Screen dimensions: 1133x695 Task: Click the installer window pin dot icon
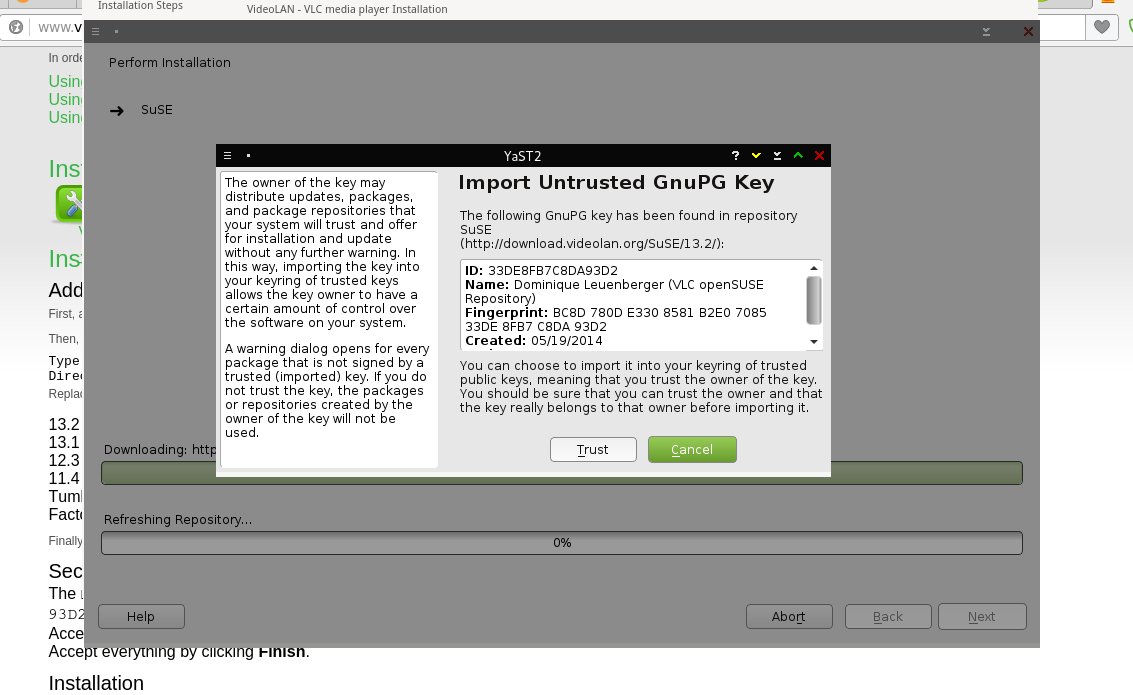tap(116, 31)
